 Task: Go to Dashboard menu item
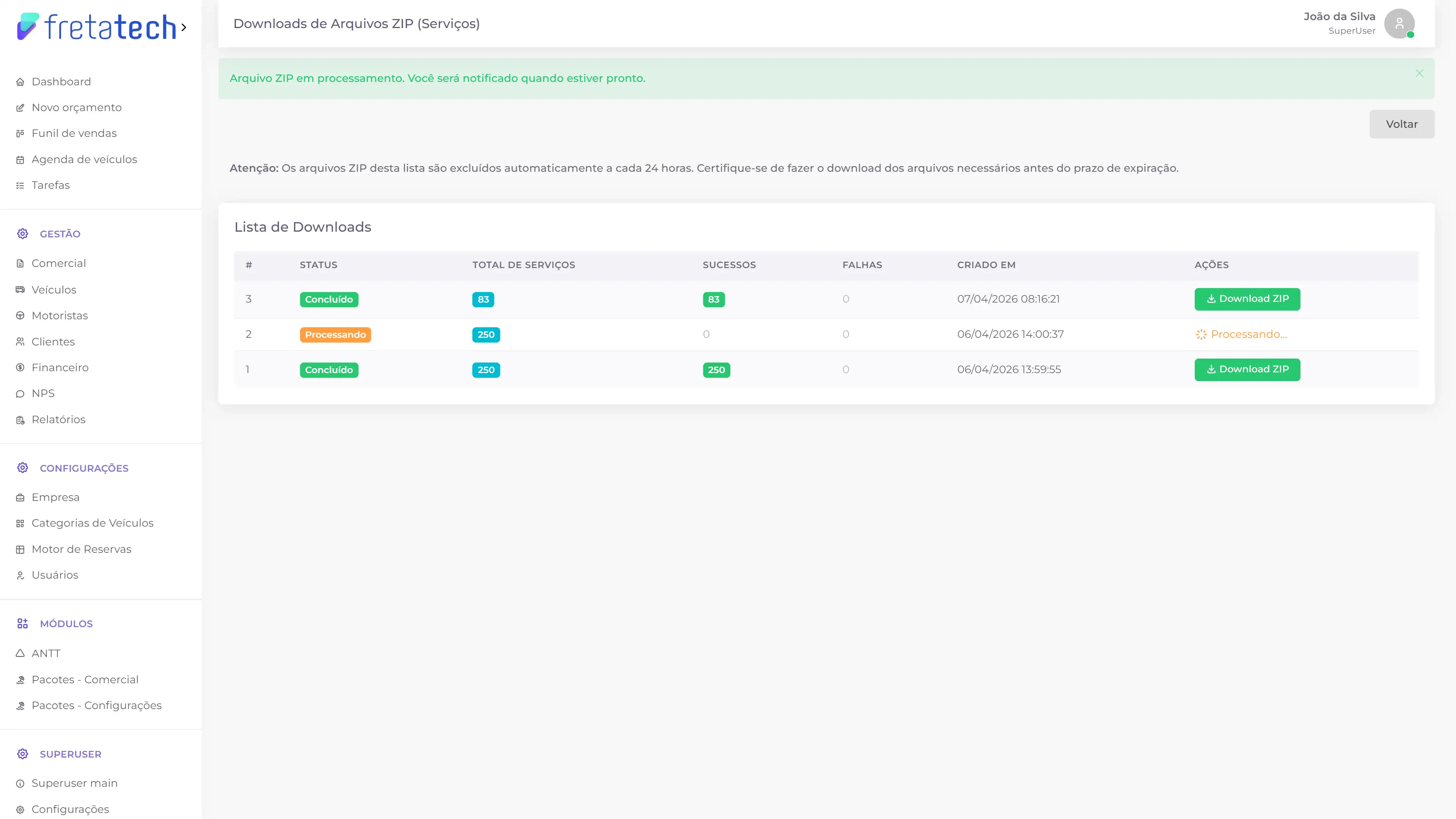[61, 82]
